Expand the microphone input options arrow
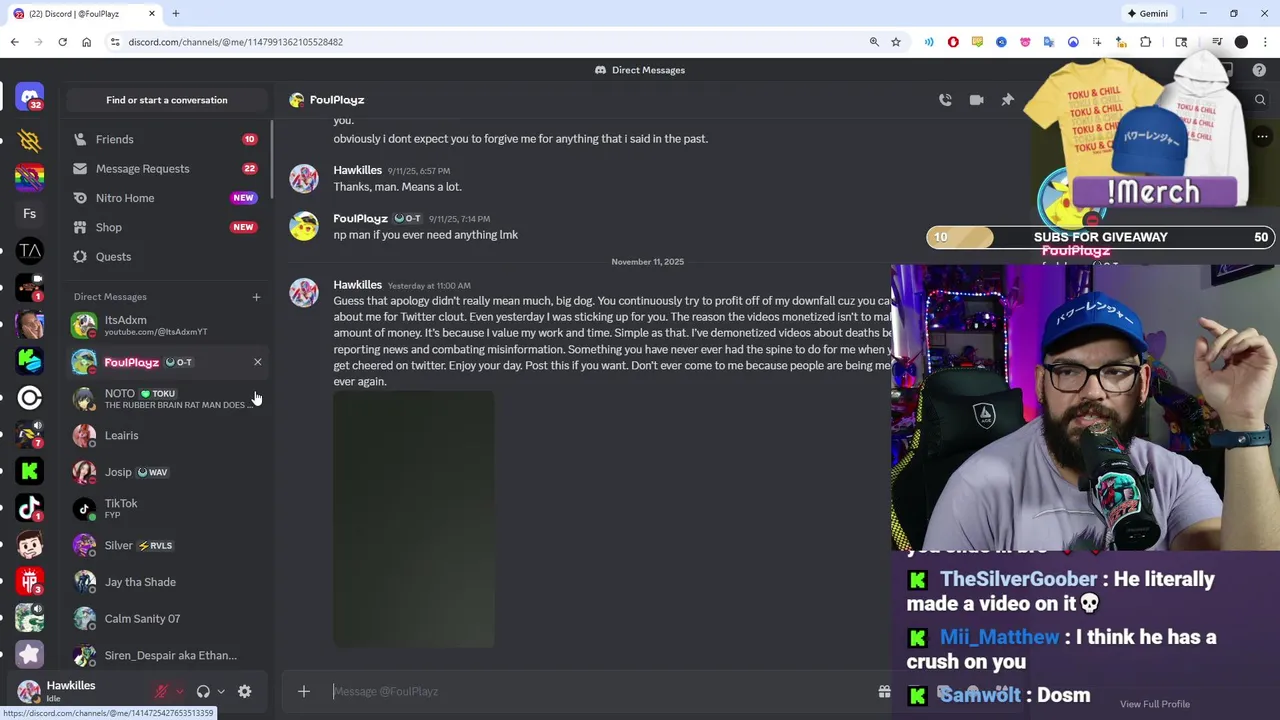This screenshot has width=1280, height=720. tap(180, 691)
